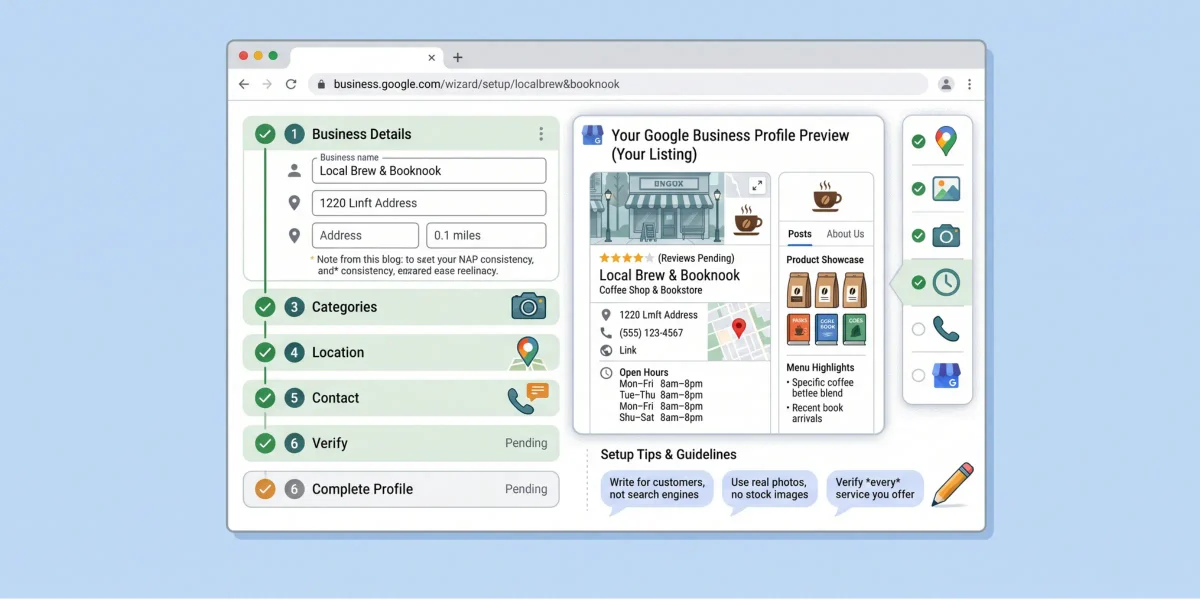Open Business Details three-dot options
The width and height of the screenshot is (1200, 600).
click(541, 134)
